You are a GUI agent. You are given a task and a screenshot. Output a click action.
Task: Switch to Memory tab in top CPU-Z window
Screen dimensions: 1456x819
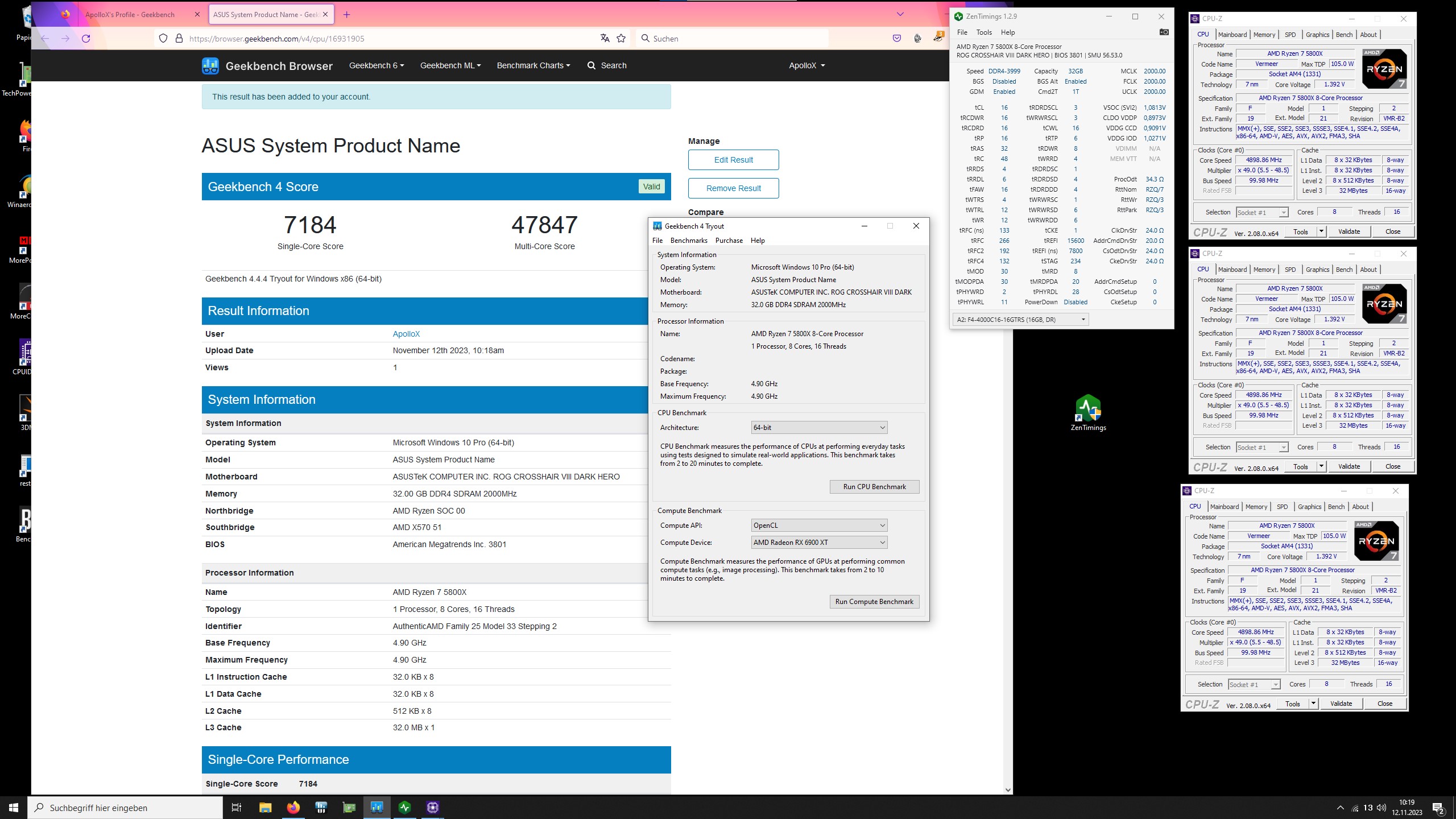(x=1264, y=35)
